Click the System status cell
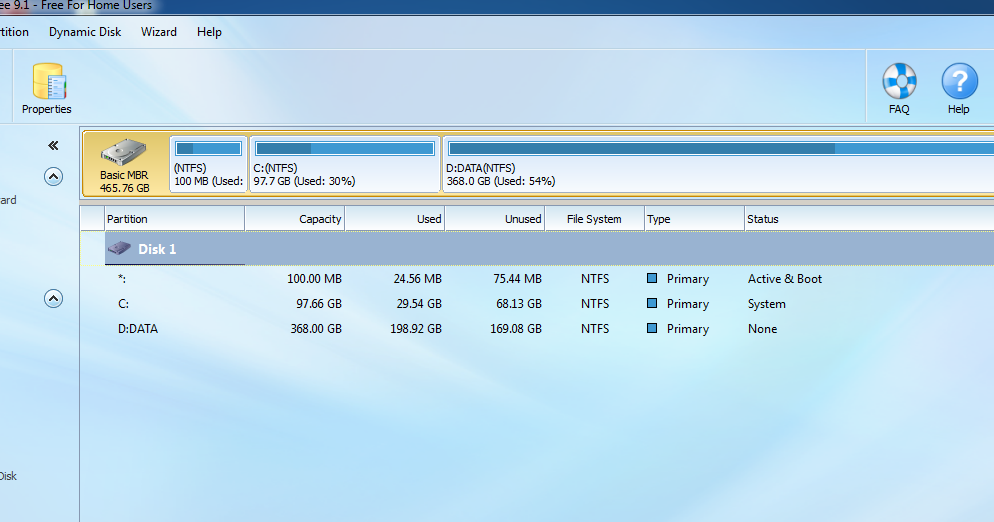 coord(766,304)
